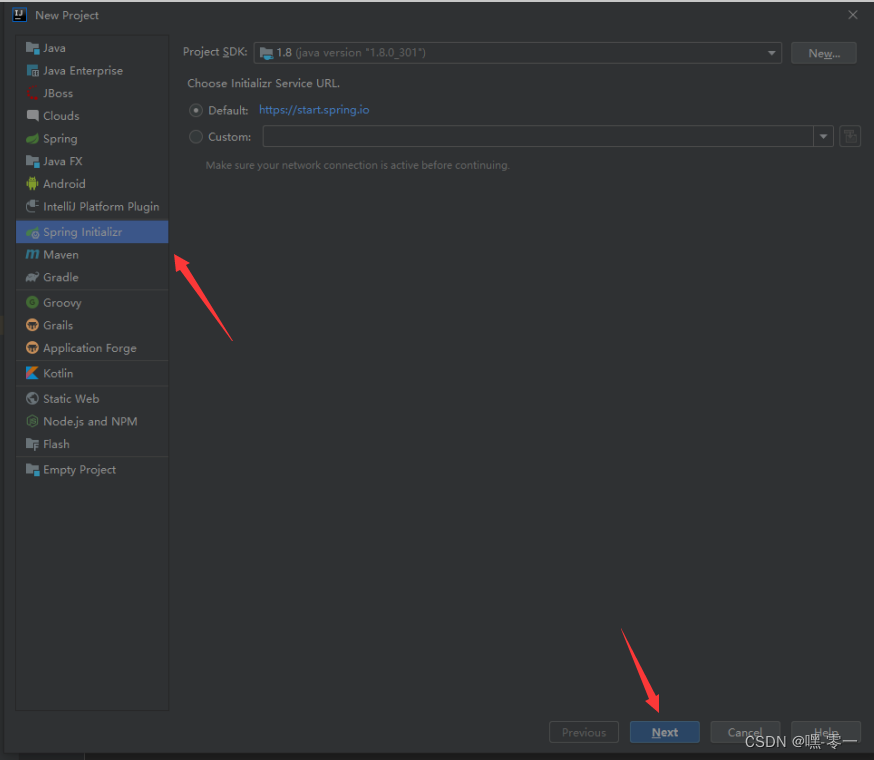Click the Previous button
Screen dimensions: 874x760
(x=584, y=732)
